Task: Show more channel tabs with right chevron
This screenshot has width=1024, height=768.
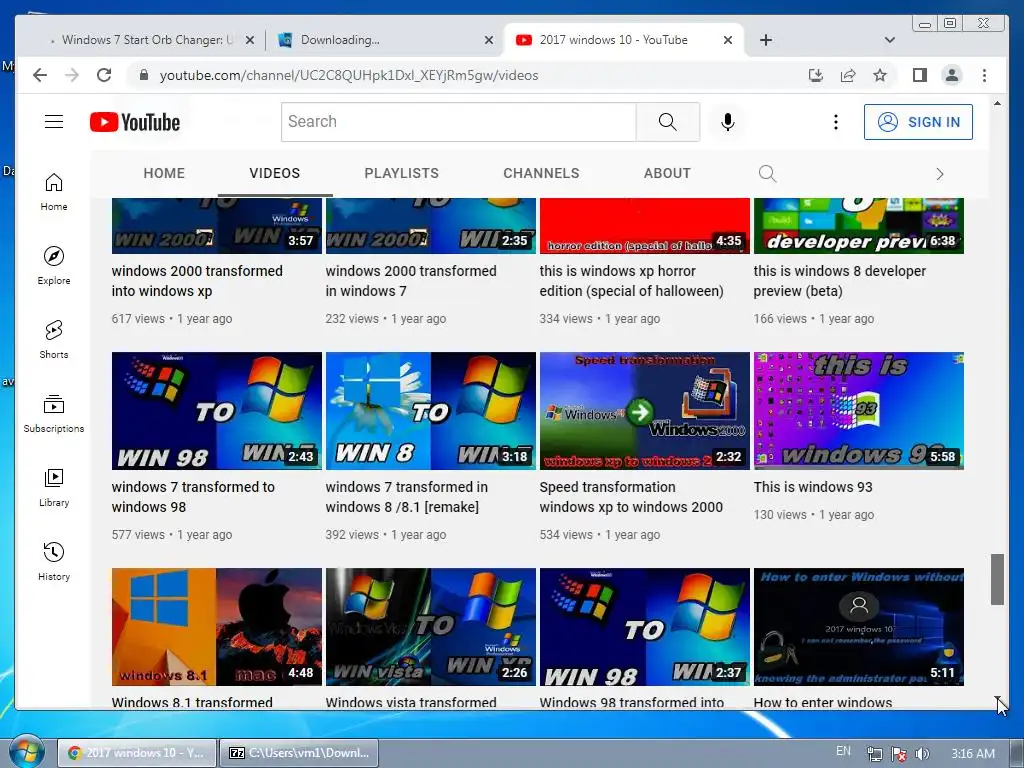Action: (x=940, y=174)
